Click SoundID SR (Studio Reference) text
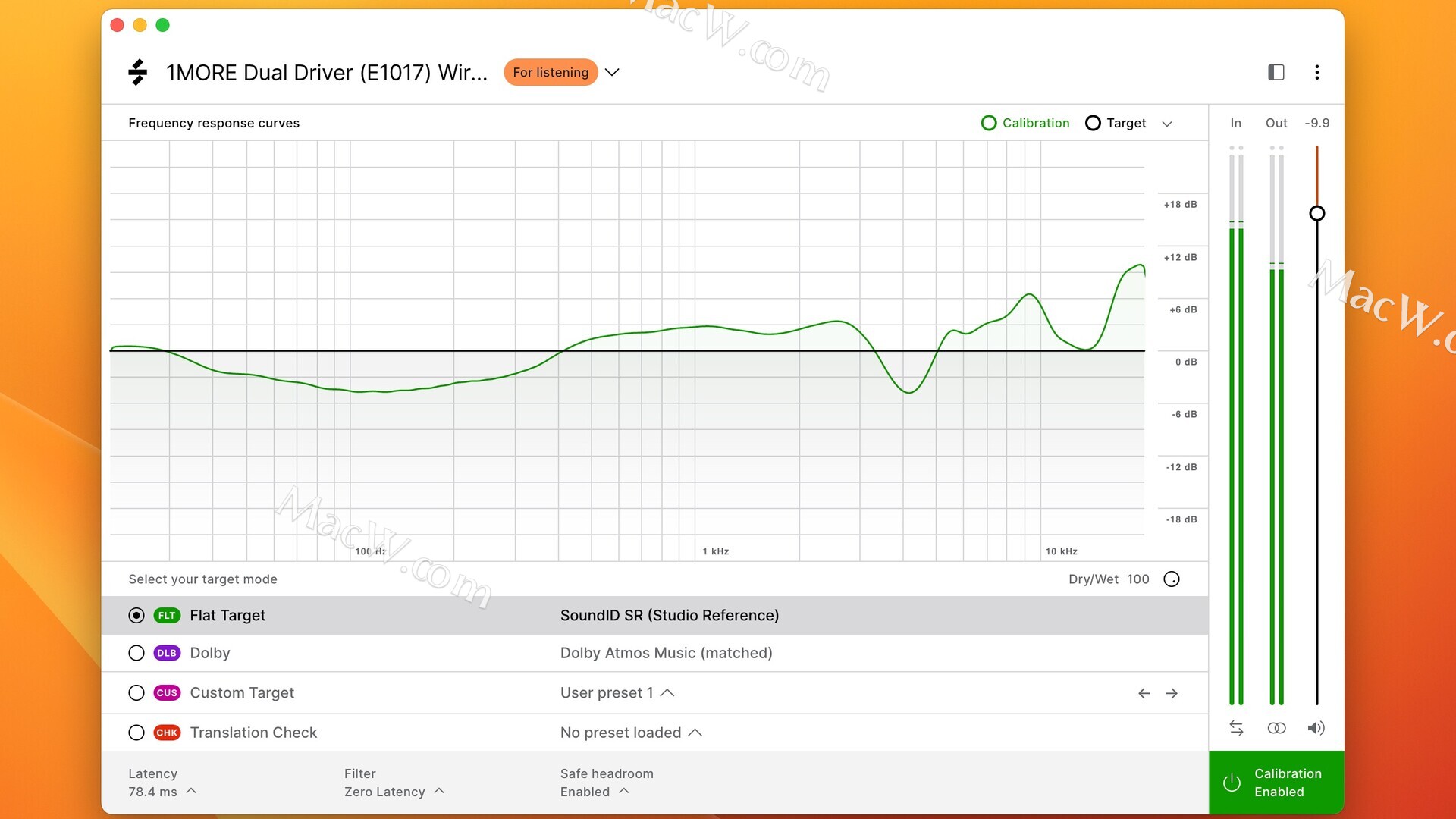The height and width of the screenshot is (819, 1456). tap(670, 616)
